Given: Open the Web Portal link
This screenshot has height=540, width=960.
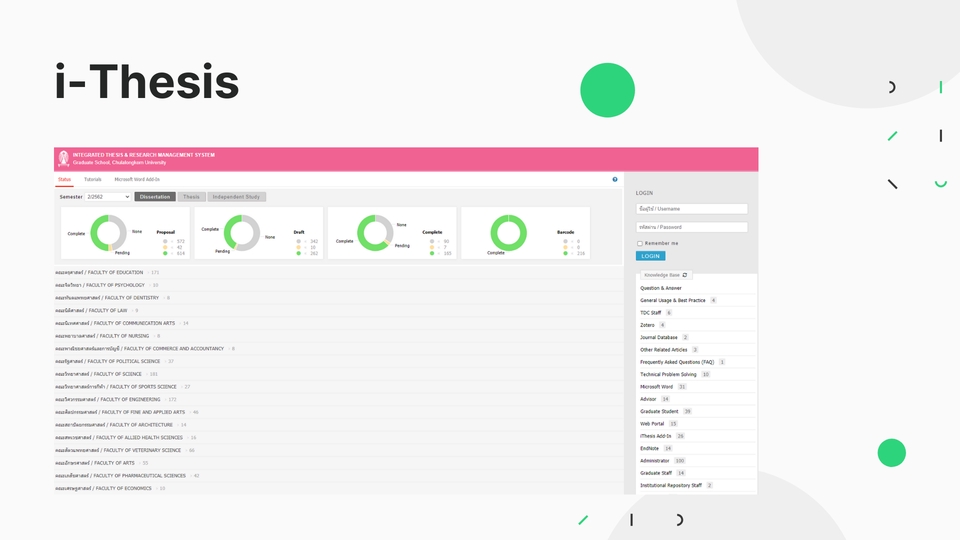Looking at the screenshot, I should pyautogui.click(x=652, y=424).
